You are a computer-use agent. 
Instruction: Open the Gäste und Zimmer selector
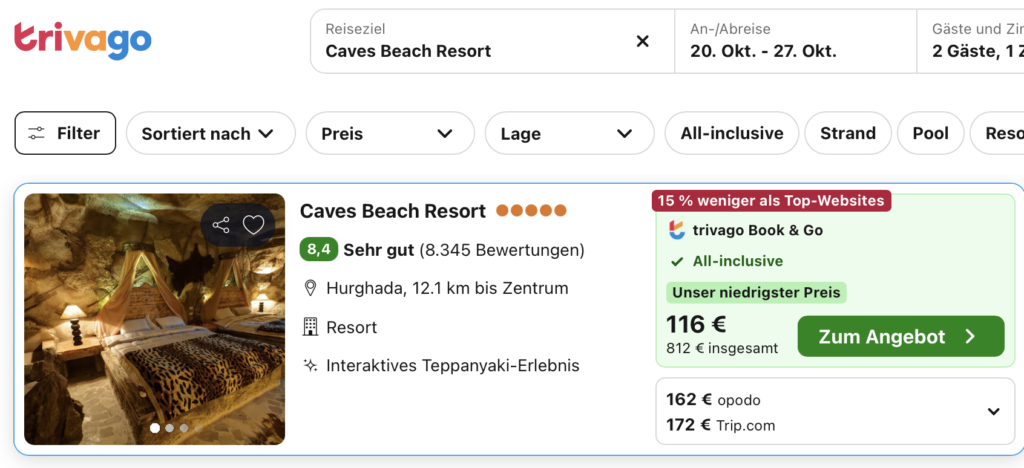[970, 41]
